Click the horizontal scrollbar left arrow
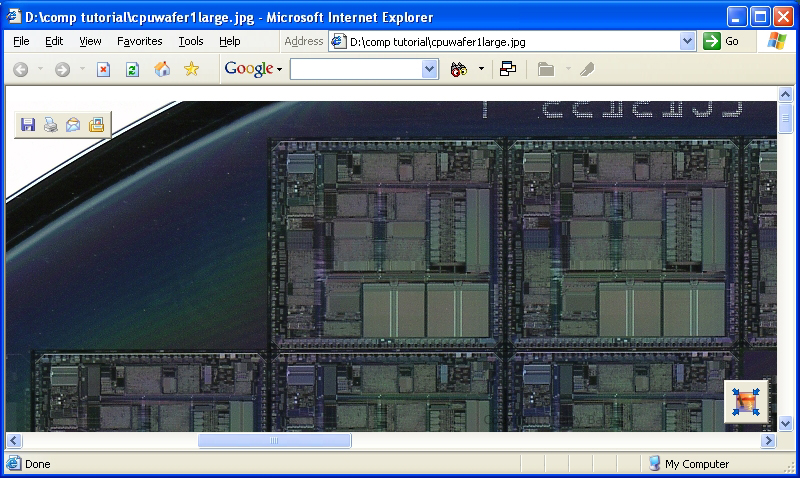The height and width of the screenshot is (478, 800). 14,440
